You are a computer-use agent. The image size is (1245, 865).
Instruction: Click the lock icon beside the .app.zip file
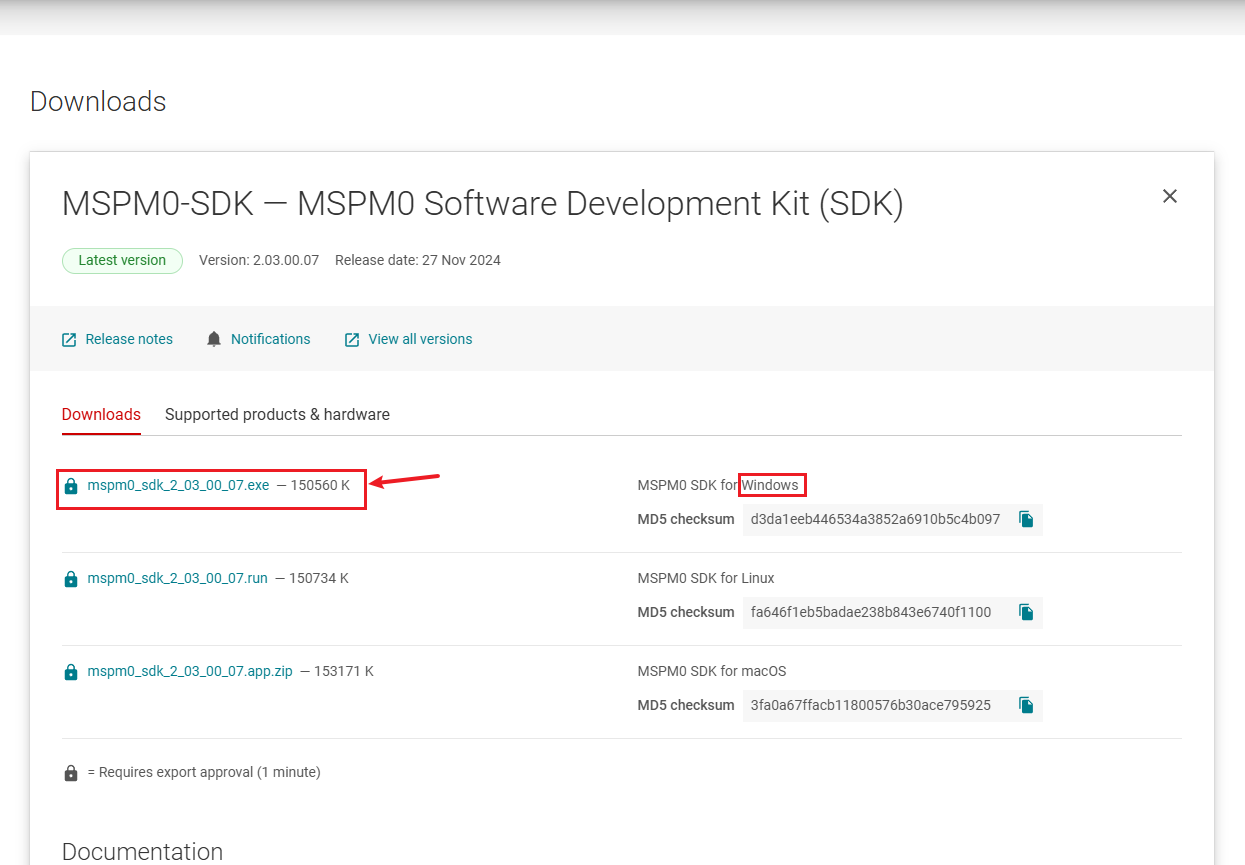click(71, 672)
